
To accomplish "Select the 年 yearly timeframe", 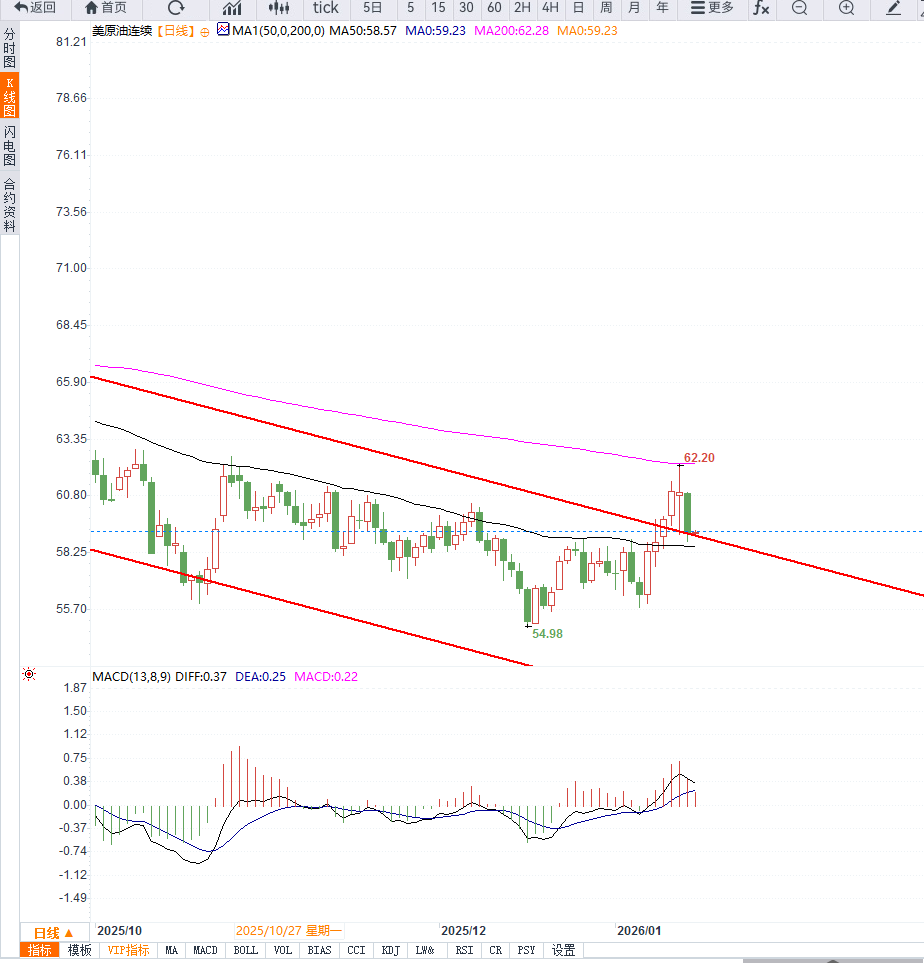I will [662, 8].
